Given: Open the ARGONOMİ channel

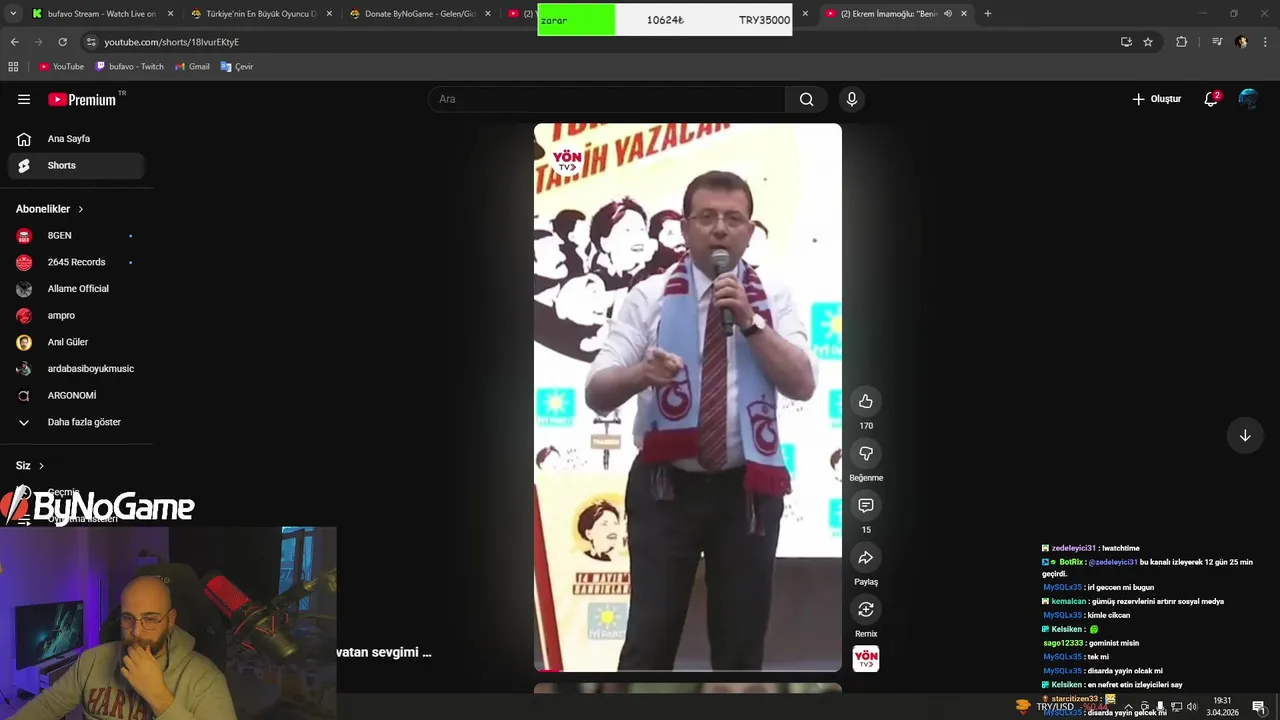Looking at the screenshot, I should [76, 395].
